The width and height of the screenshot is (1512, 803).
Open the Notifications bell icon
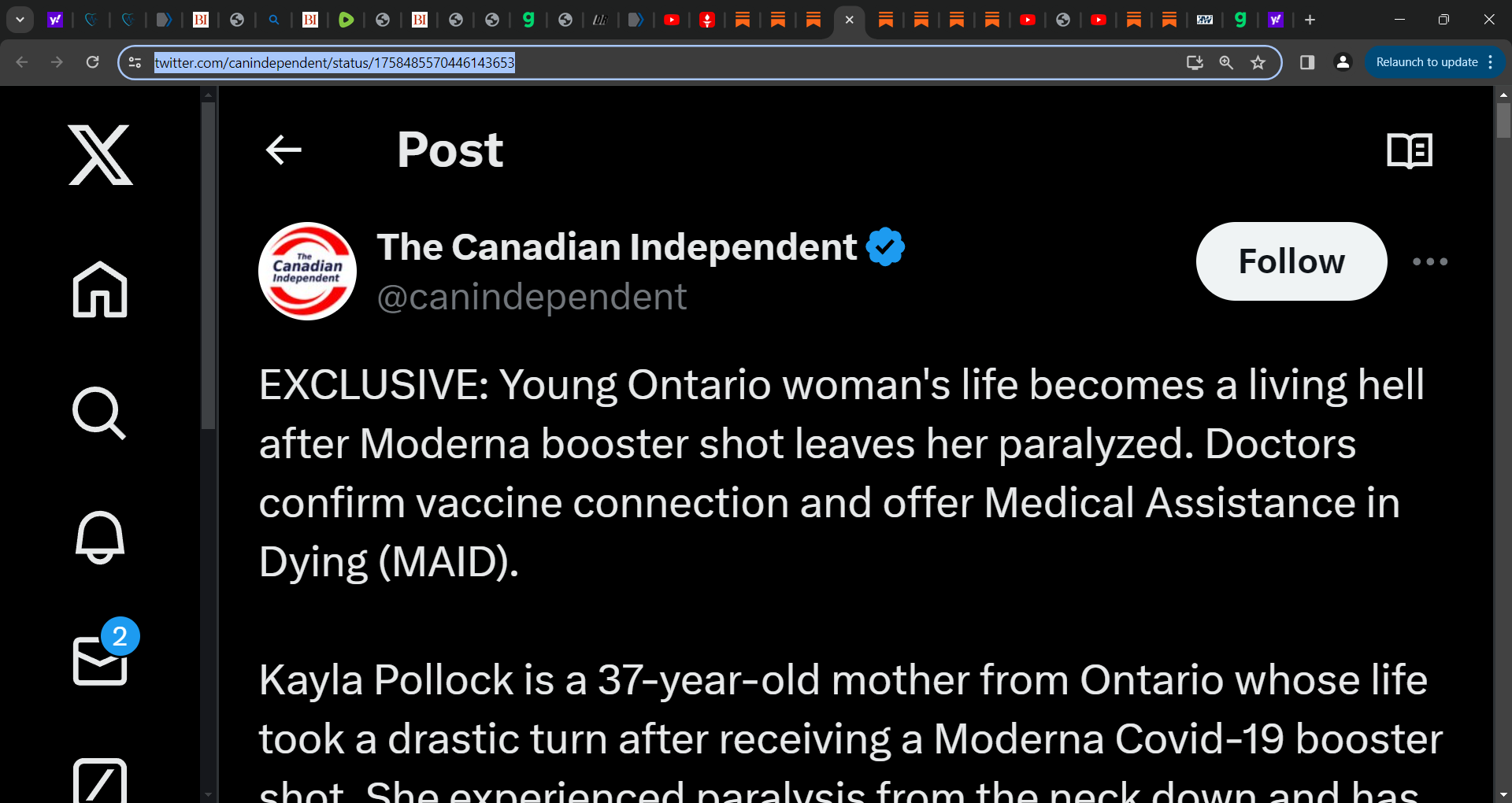[x=100, y=537]
